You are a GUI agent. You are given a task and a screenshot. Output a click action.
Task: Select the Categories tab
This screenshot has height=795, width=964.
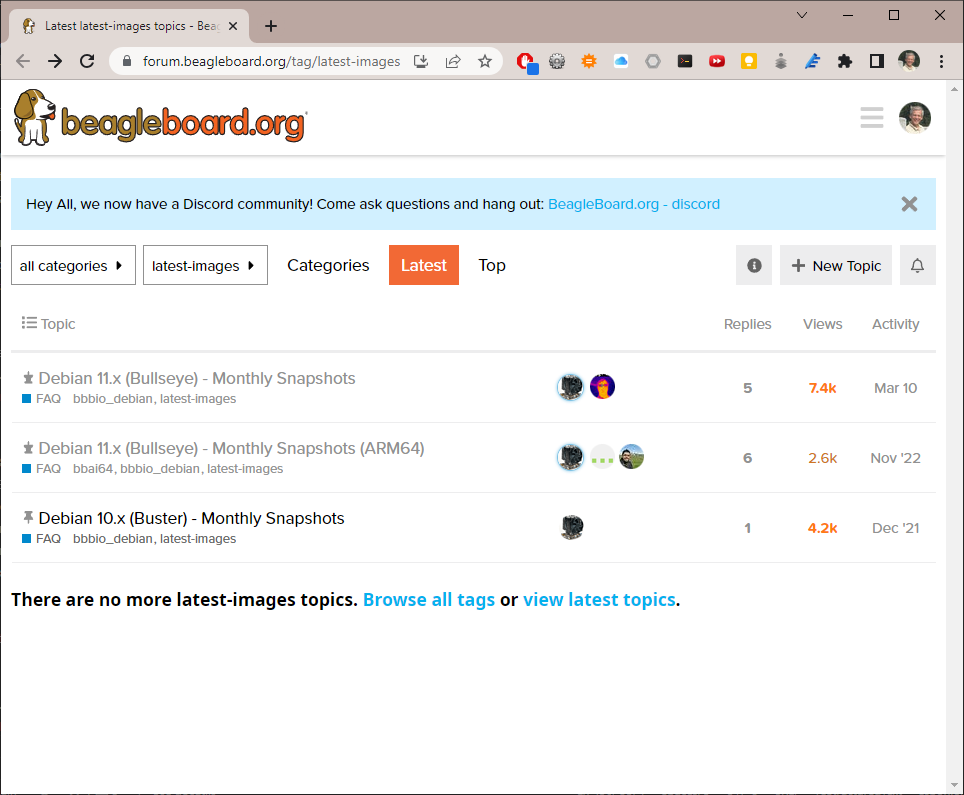point(328,265)
